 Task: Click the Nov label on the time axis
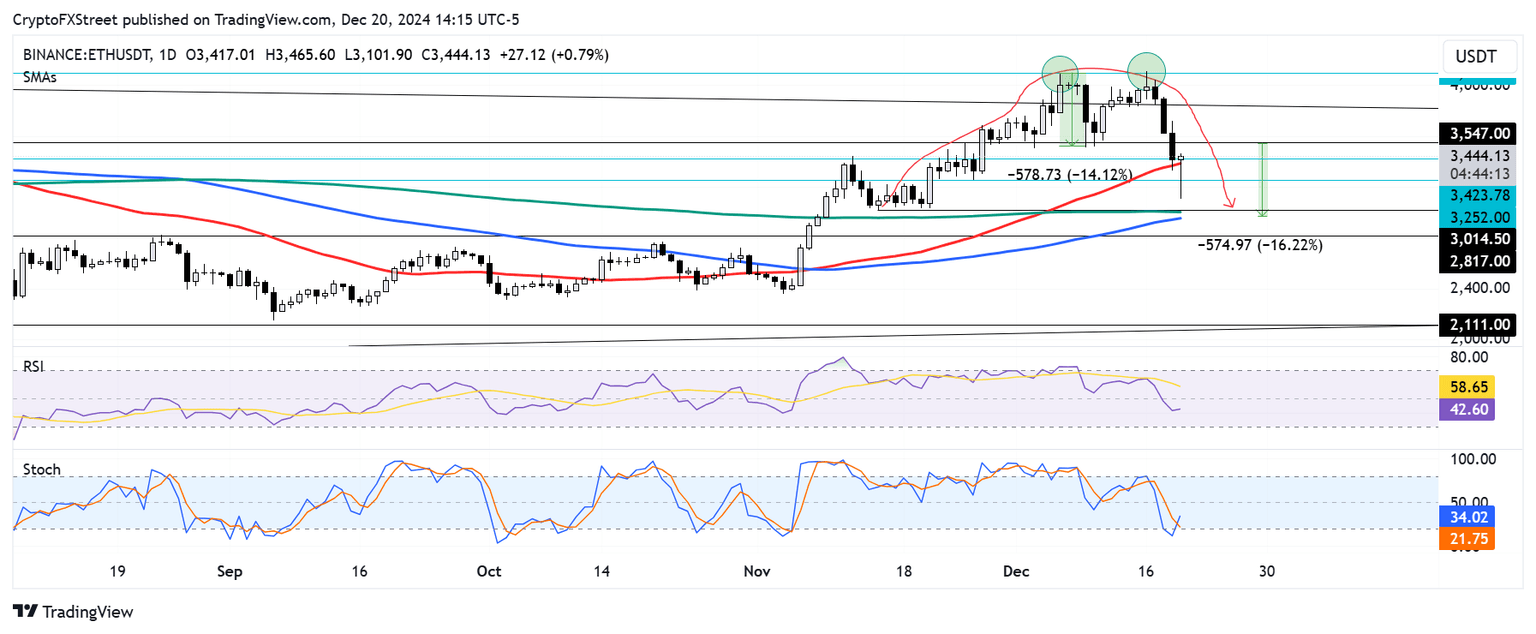[757, 571]
